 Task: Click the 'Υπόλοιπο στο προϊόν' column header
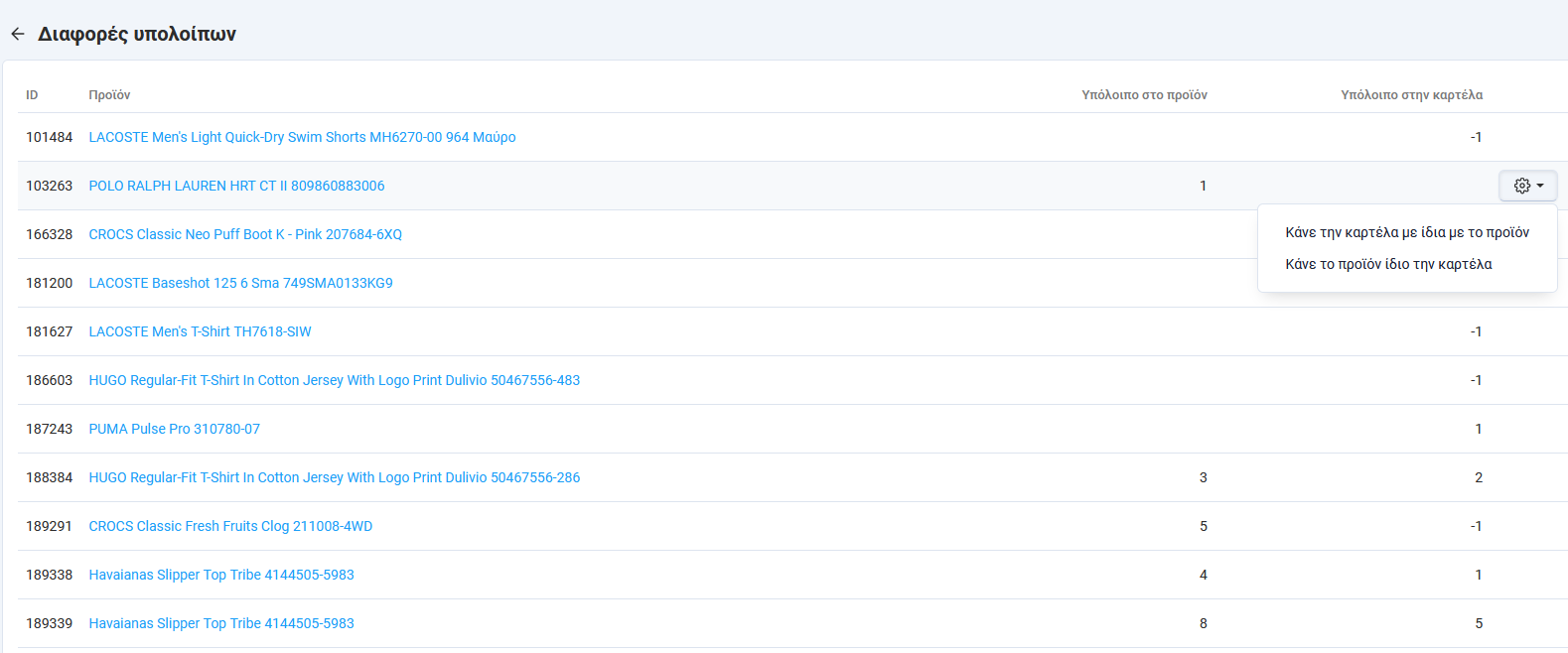click(1144, 95)
